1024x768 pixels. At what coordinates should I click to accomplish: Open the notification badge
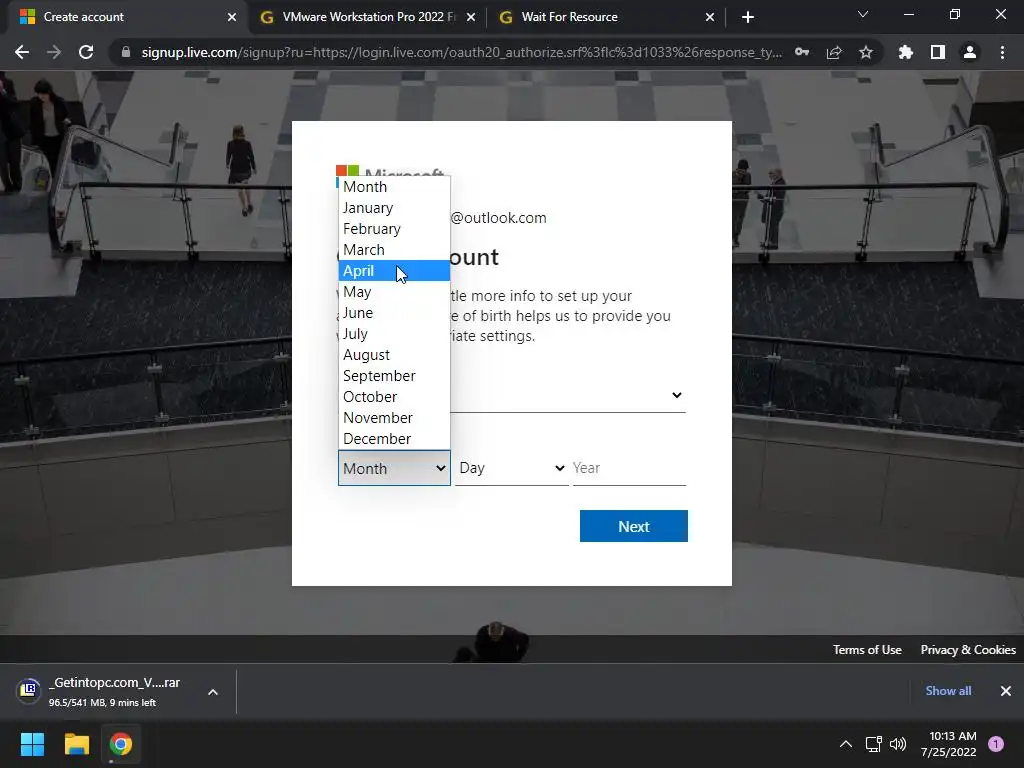point(996,744)
